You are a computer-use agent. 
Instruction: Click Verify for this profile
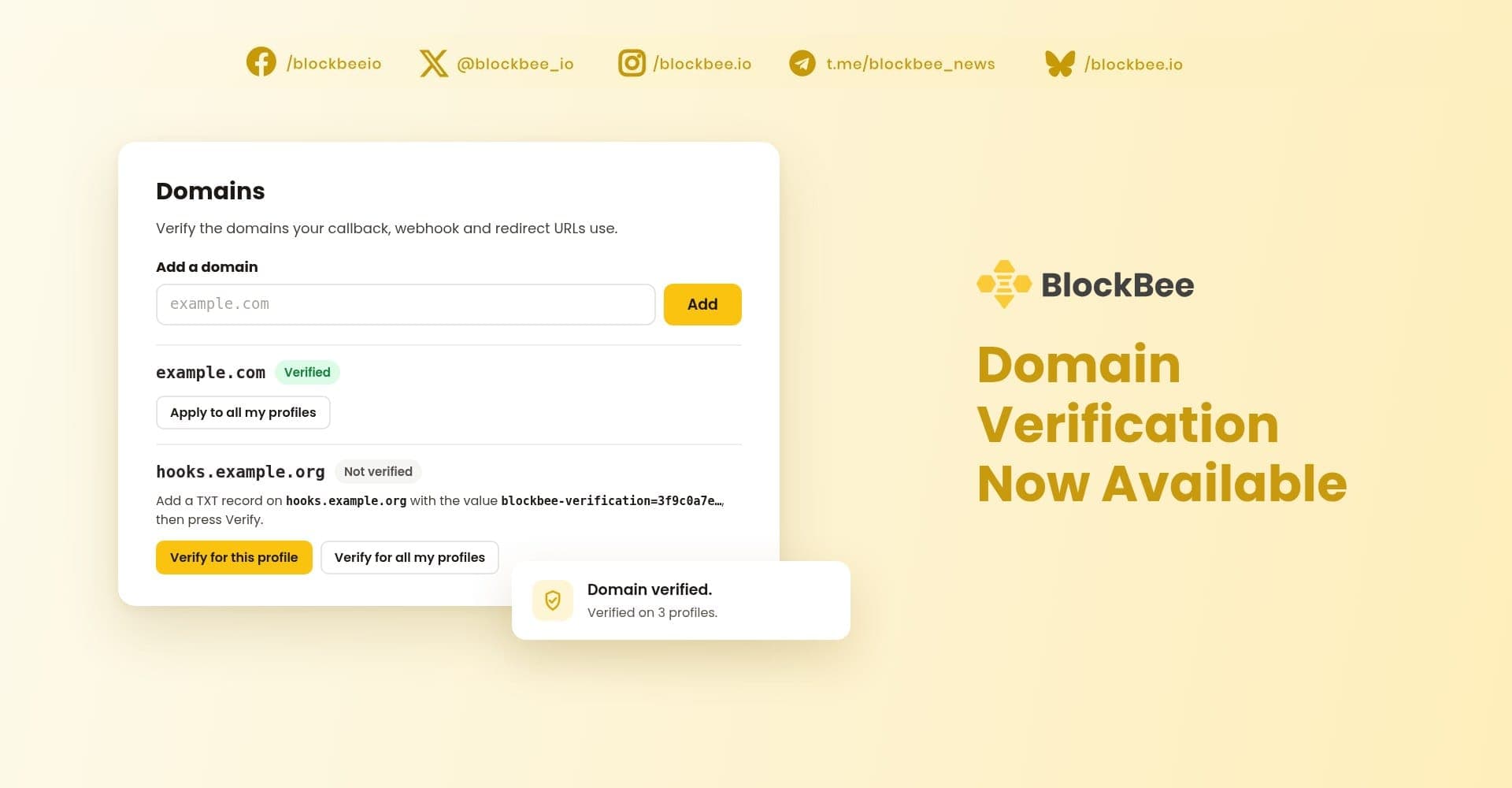pyautogui.click(x=234, y=557)
